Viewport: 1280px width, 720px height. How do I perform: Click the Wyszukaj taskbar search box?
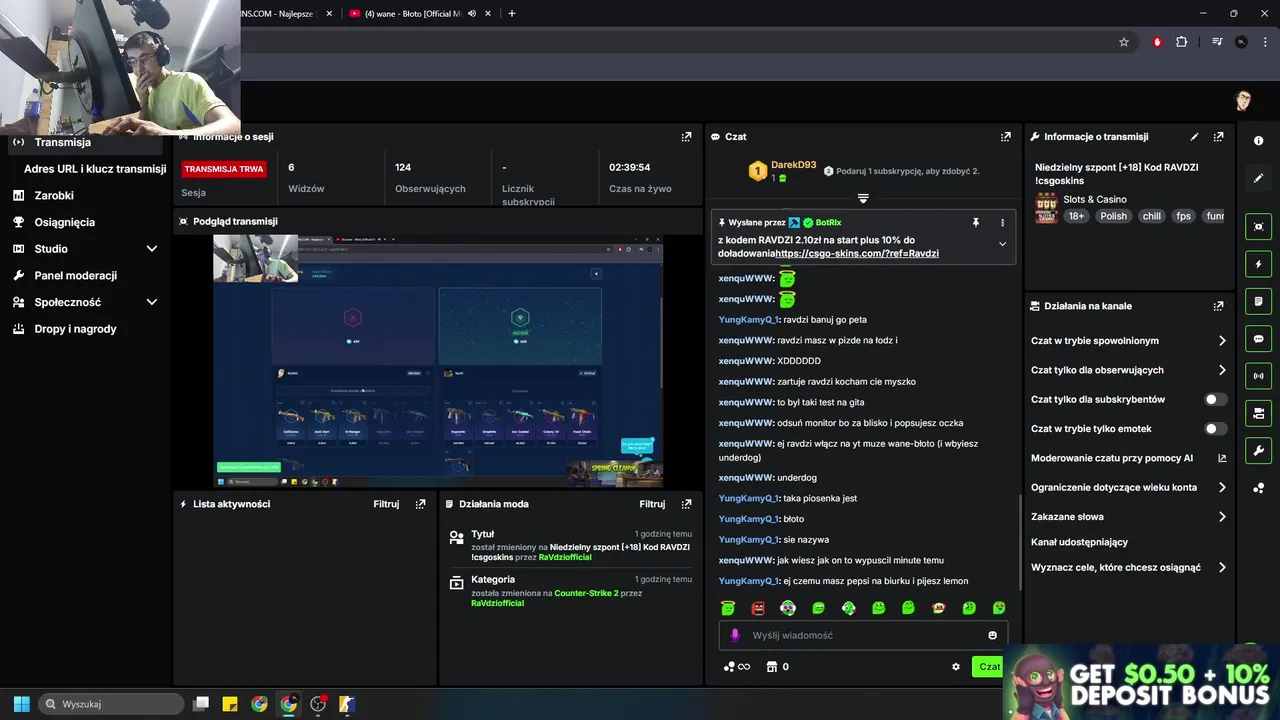(x=110, y=704)
